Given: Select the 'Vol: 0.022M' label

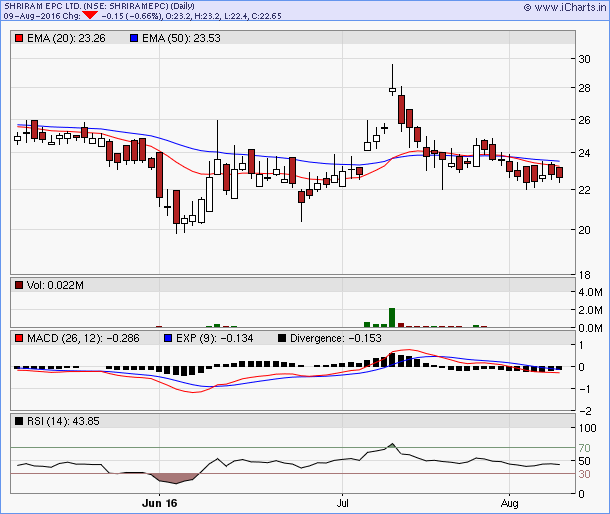Looking at the screenshot, I should pos(55,285).
